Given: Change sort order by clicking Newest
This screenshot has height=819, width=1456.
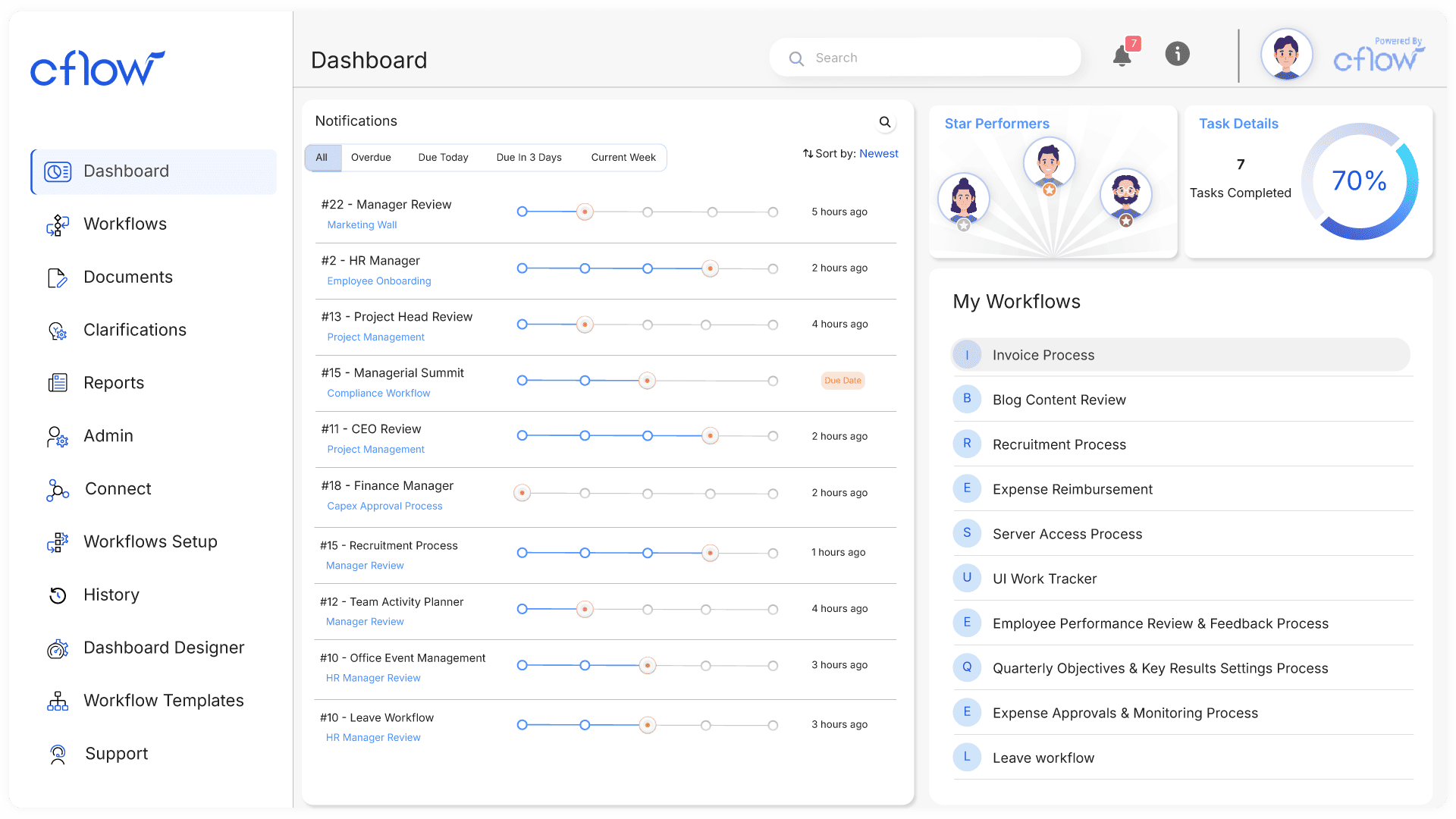Looking at the screenshot, I should coord(878,153).
